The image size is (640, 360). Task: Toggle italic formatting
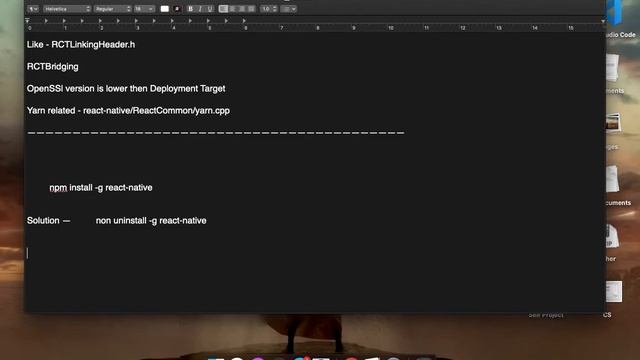coord(200,9)
